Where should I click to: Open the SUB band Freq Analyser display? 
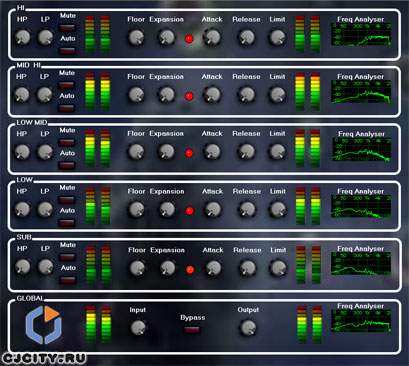361,264
